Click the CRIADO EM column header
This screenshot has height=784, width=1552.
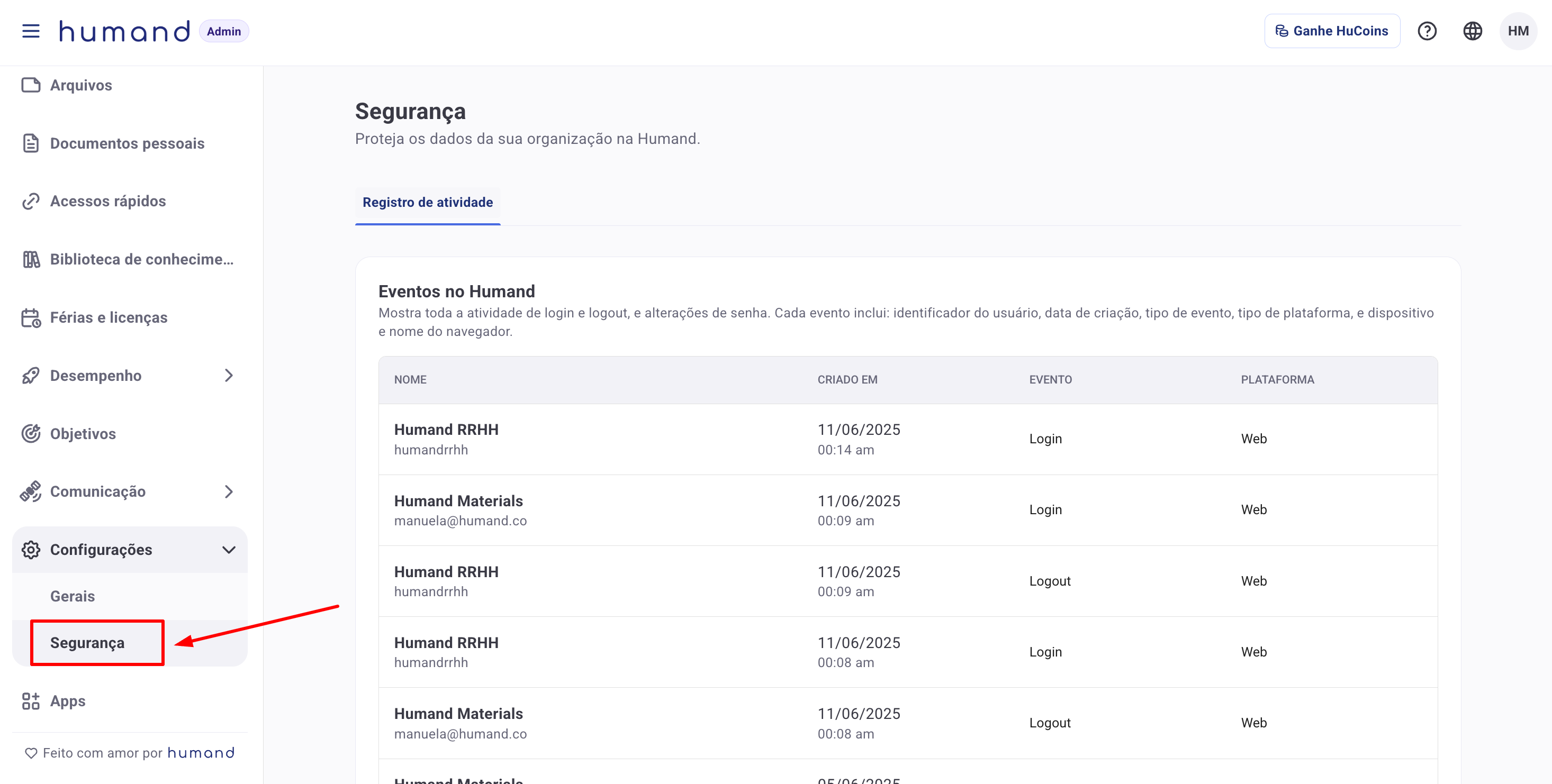coord(847,379)
